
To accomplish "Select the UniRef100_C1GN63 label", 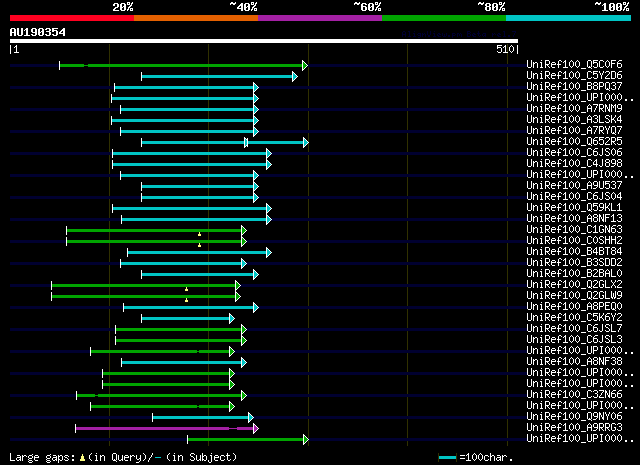I will pyautogui.click(x=574, y=229).
